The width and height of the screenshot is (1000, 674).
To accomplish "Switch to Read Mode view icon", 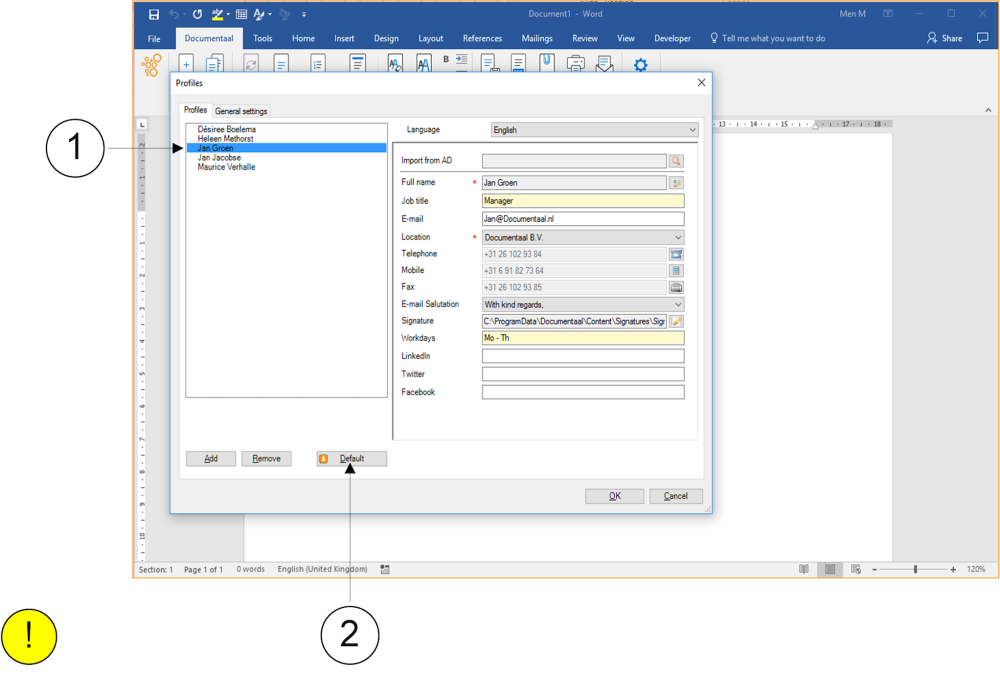I will [804, 569].
